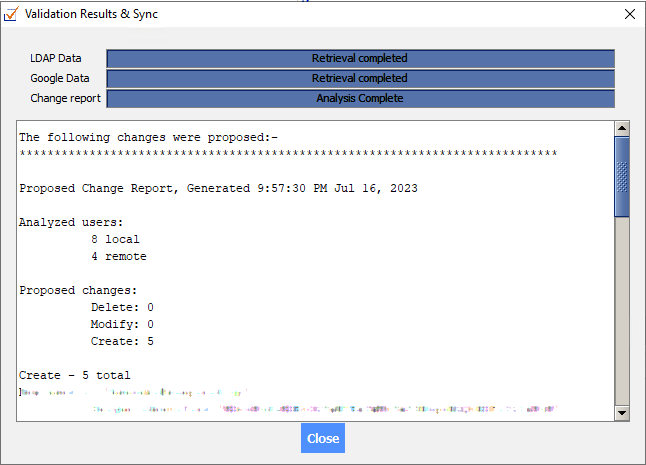Click the Change report Analysis Complete bar

tap(360, 98)
